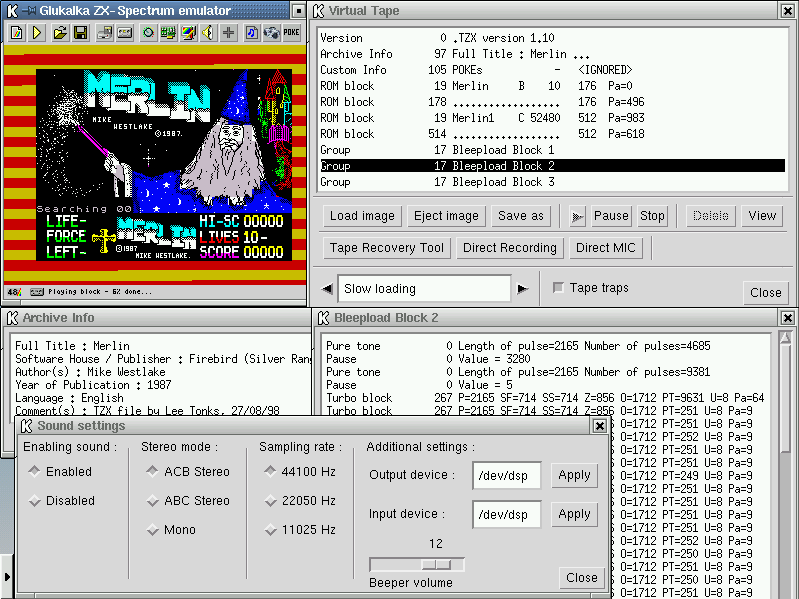The width and height of the screenshot is (799, 599).
Task: Click the floppy disk save icon
Action: pyautogui.click(x=81, y=33)
